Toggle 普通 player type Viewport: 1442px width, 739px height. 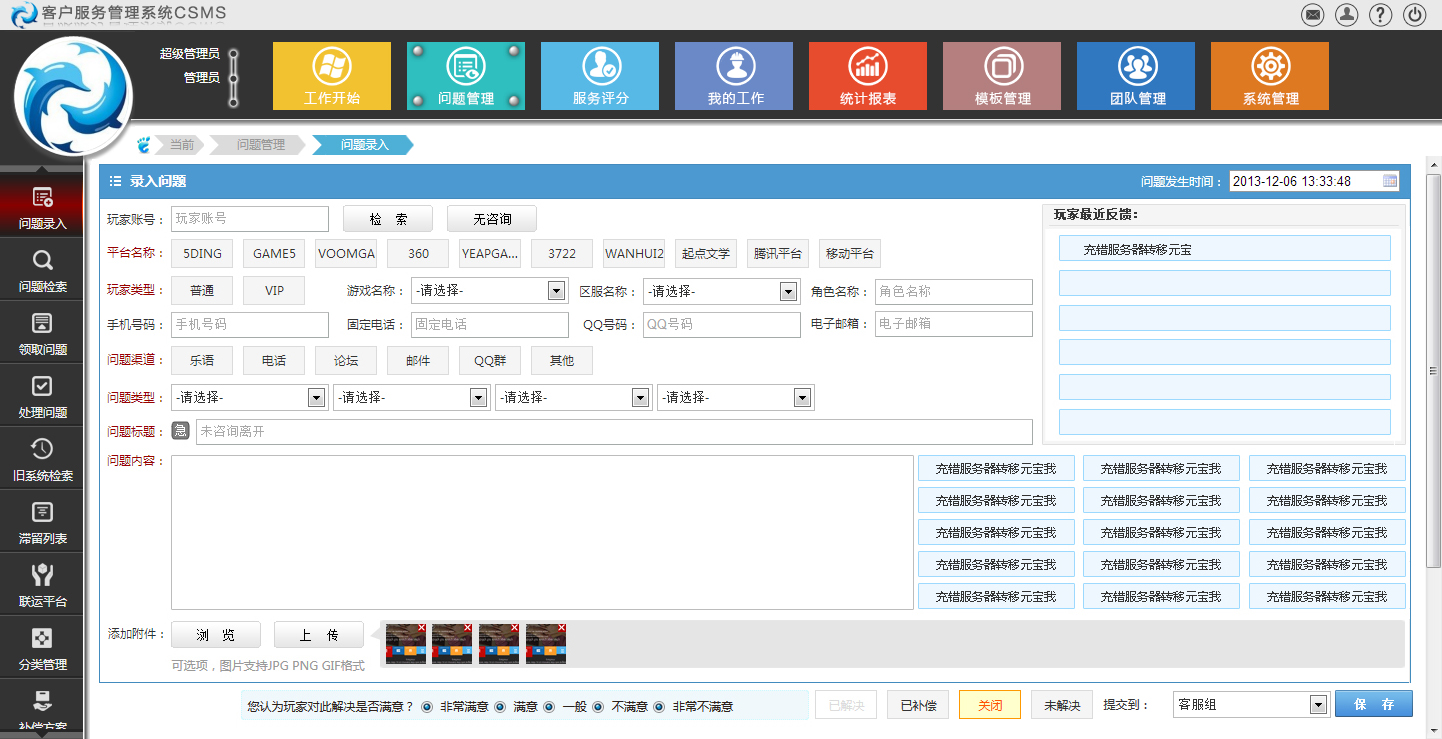point(202,290)
